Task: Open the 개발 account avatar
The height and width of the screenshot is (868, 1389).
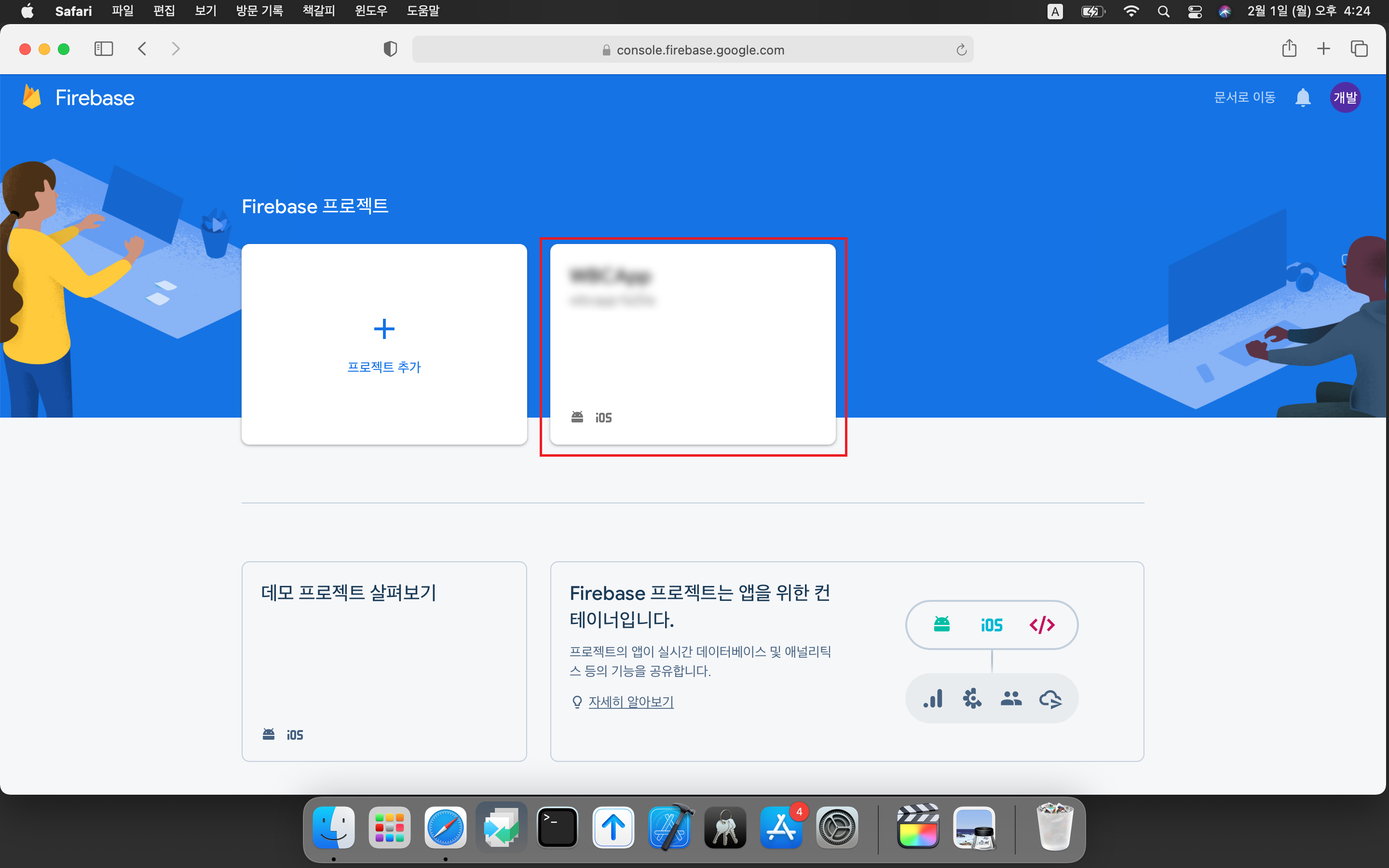Action: [1345, 97]
